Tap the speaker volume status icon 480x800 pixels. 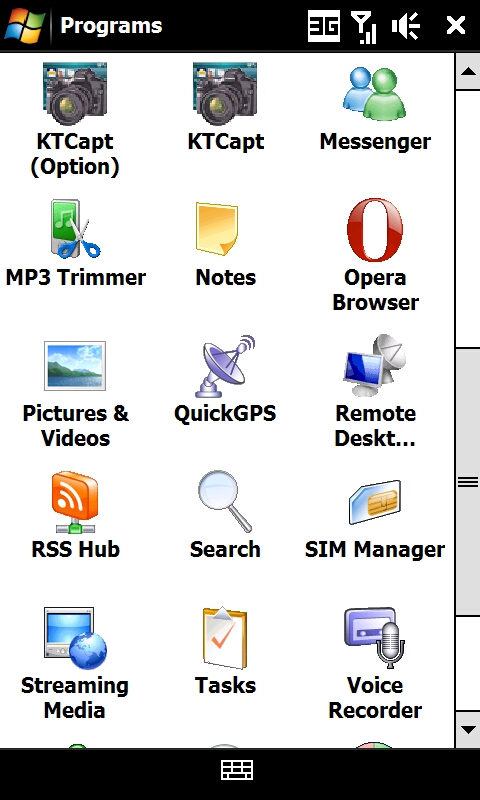coord(406,26)
